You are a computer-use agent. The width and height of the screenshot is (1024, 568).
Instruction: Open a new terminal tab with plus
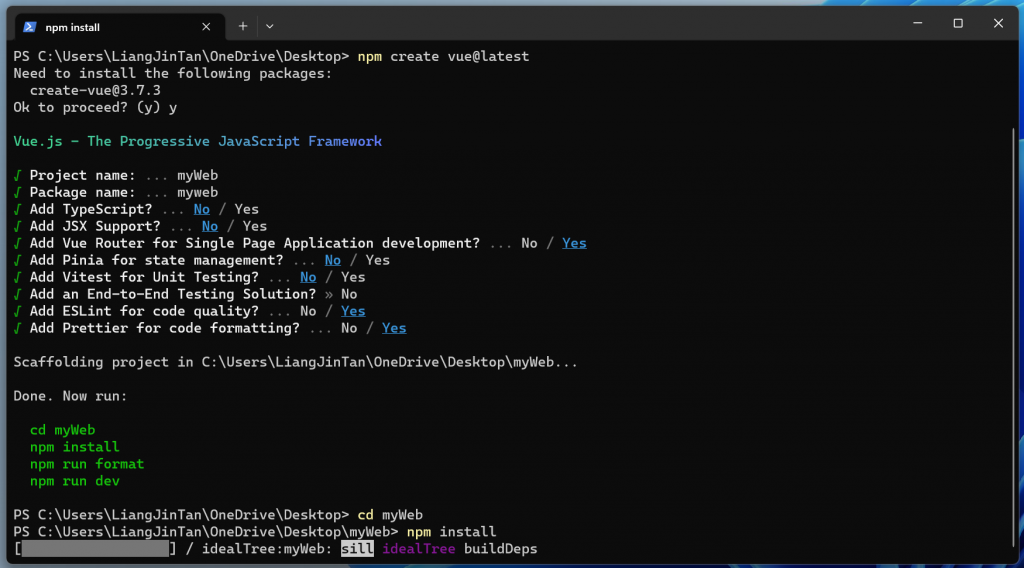point(243,26)
